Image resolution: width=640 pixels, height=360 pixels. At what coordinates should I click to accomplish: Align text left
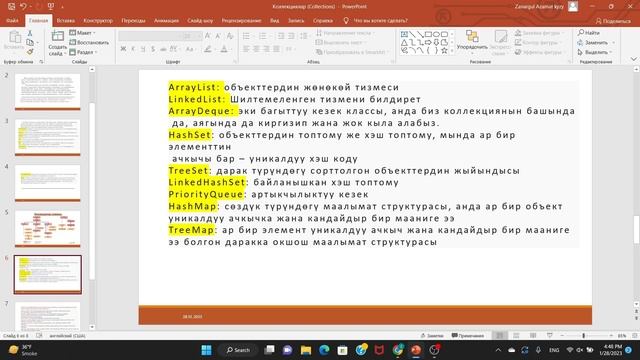click(x=246, y=49)
